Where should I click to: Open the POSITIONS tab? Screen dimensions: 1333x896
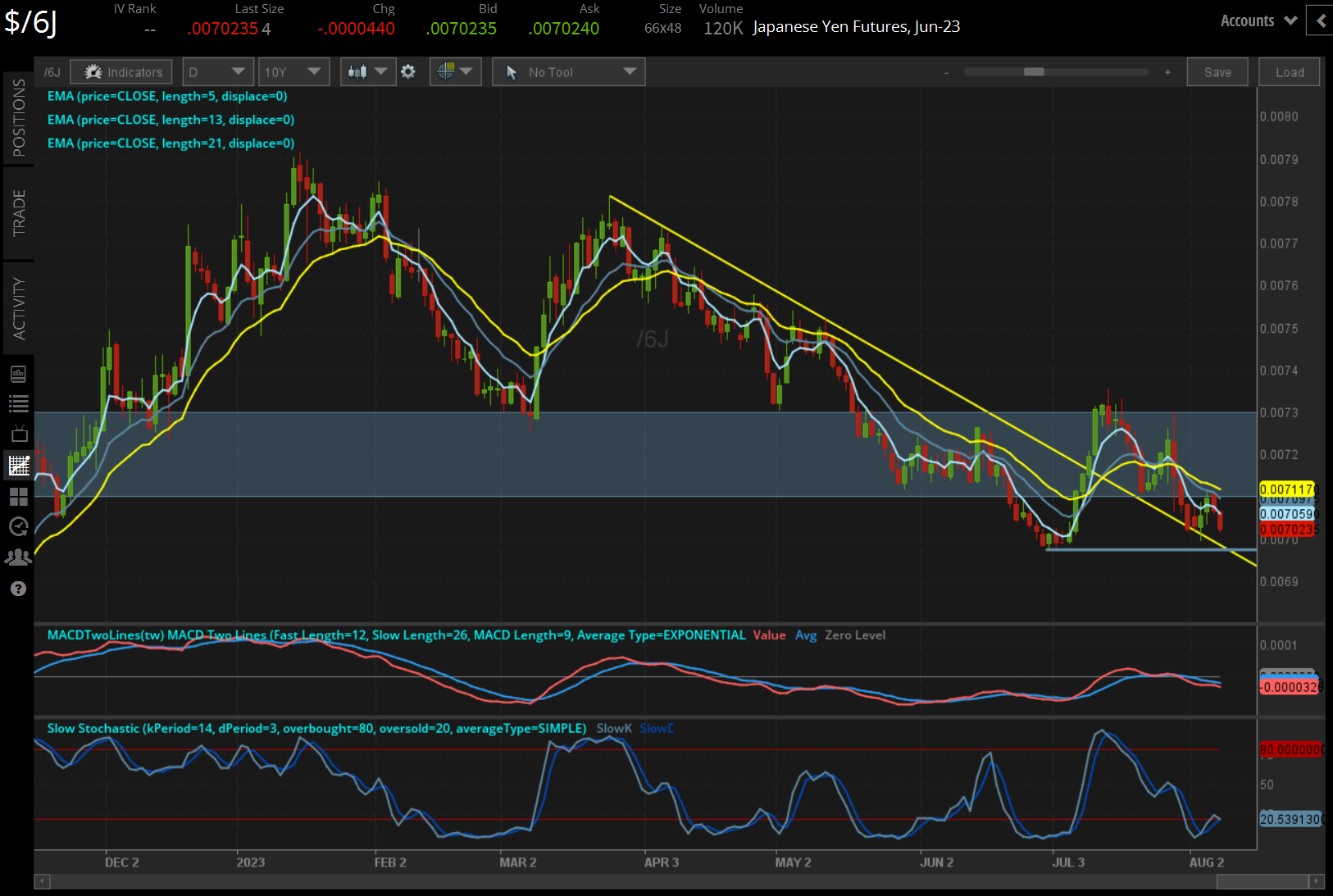(x=19, y=115)
